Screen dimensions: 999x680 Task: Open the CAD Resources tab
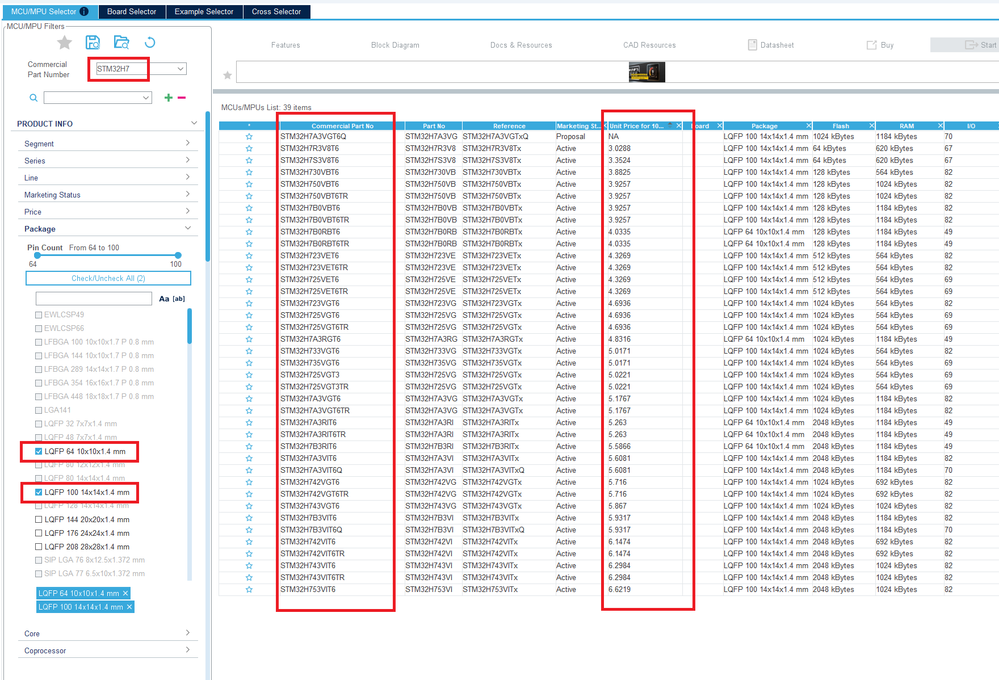point(649,45)
